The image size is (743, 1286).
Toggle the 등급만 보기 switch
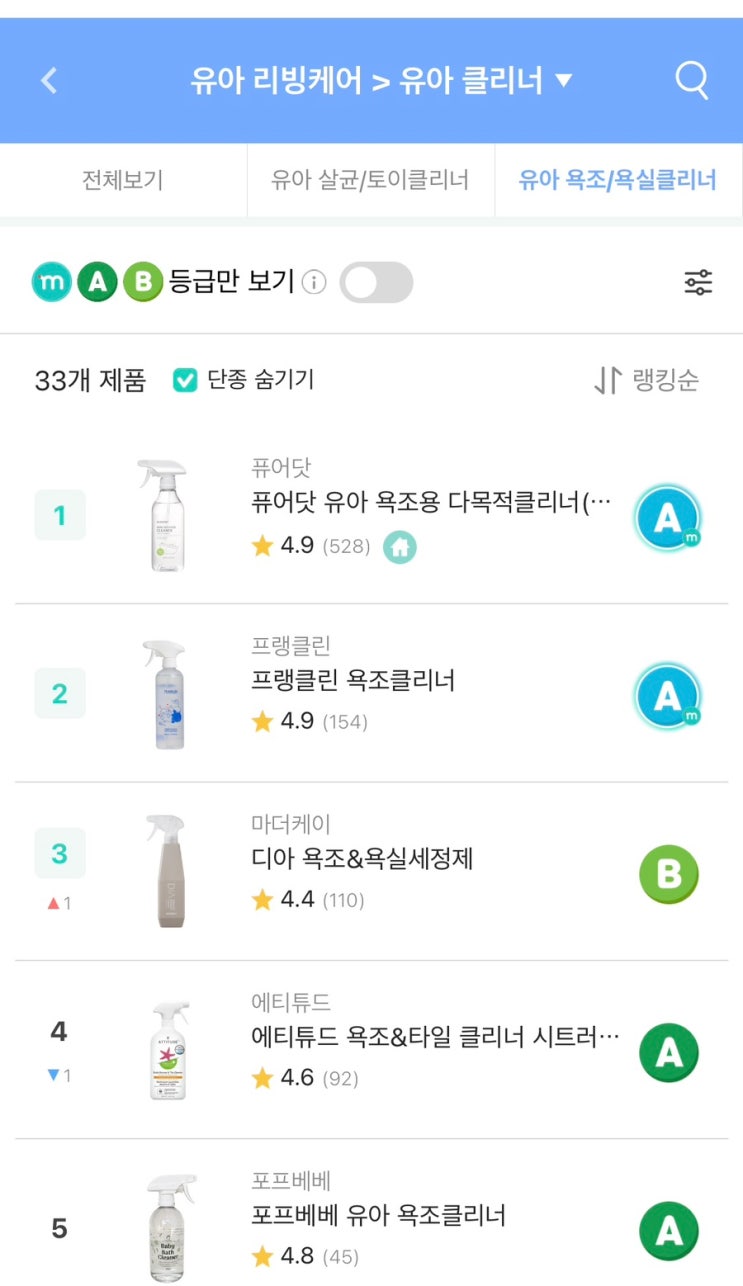(x=376, y=283)
